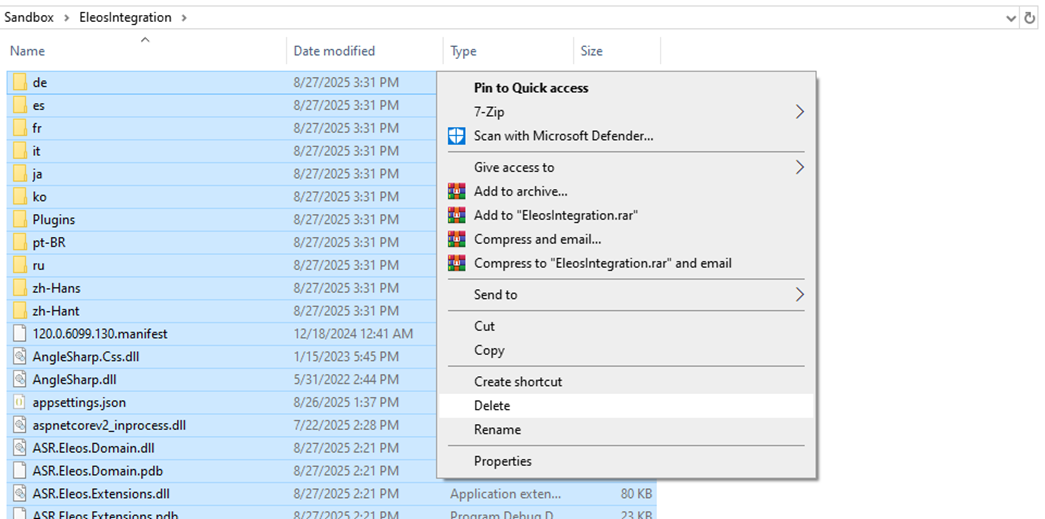The width and height of the screenshot is (1045, 519).
Task: Click the es folder icon
Action: pos(20,105)
